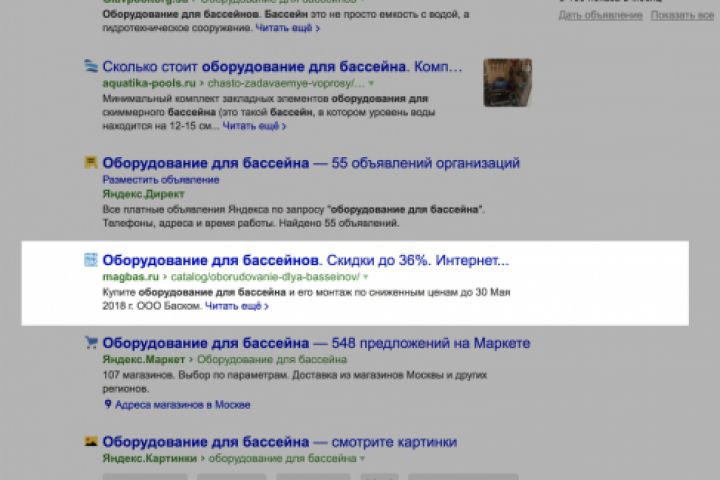Click the Яндекс.Директ green source link
The image size is (720, 480).
[143, 194]
